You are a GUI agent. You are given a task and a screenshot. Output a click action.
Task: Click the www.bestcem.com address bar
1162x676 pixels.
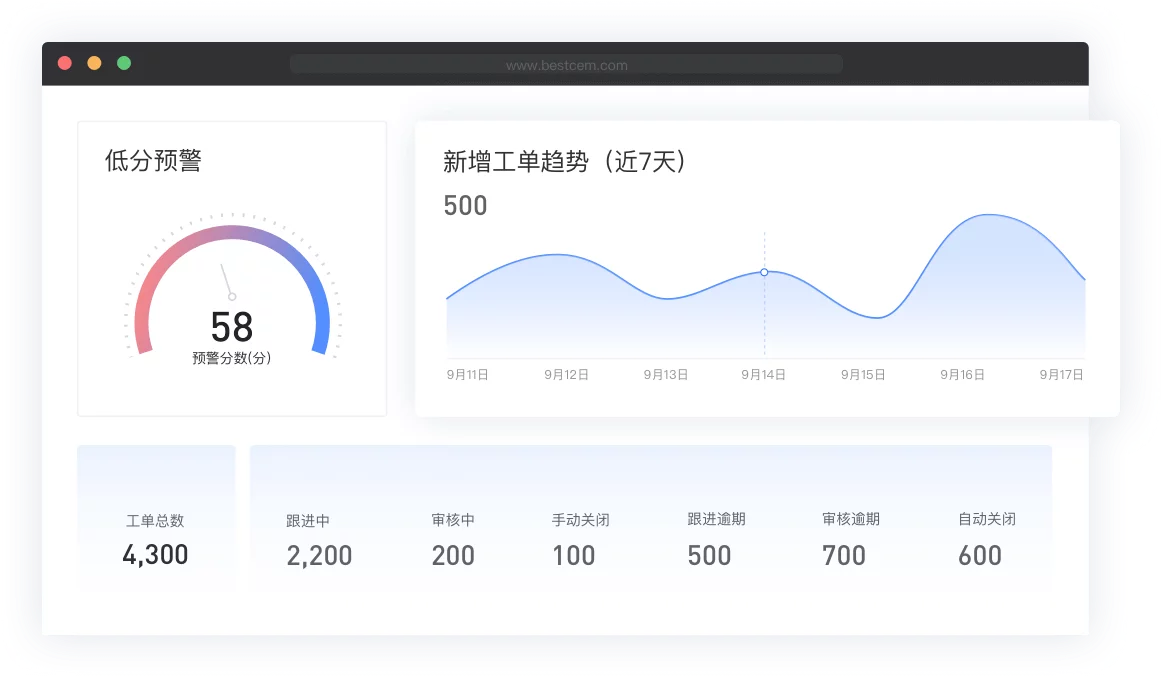pos(566,65)
